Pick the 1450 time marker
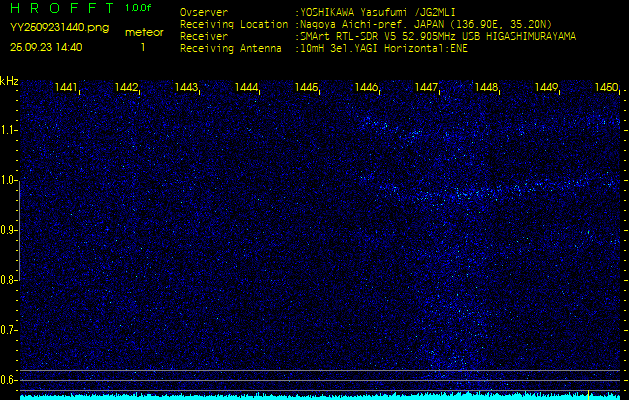This screenshot has width=629, height=400. click(606, 88)
